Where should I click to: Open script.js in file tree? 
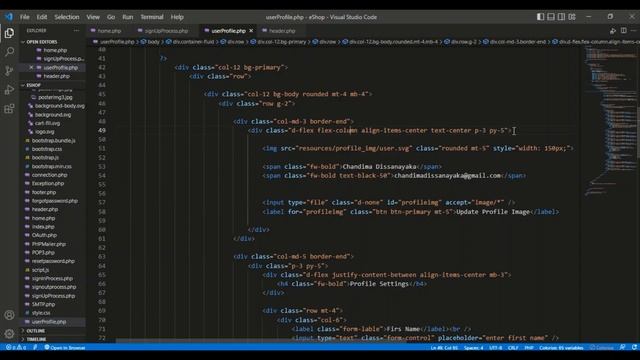point(40,270)
